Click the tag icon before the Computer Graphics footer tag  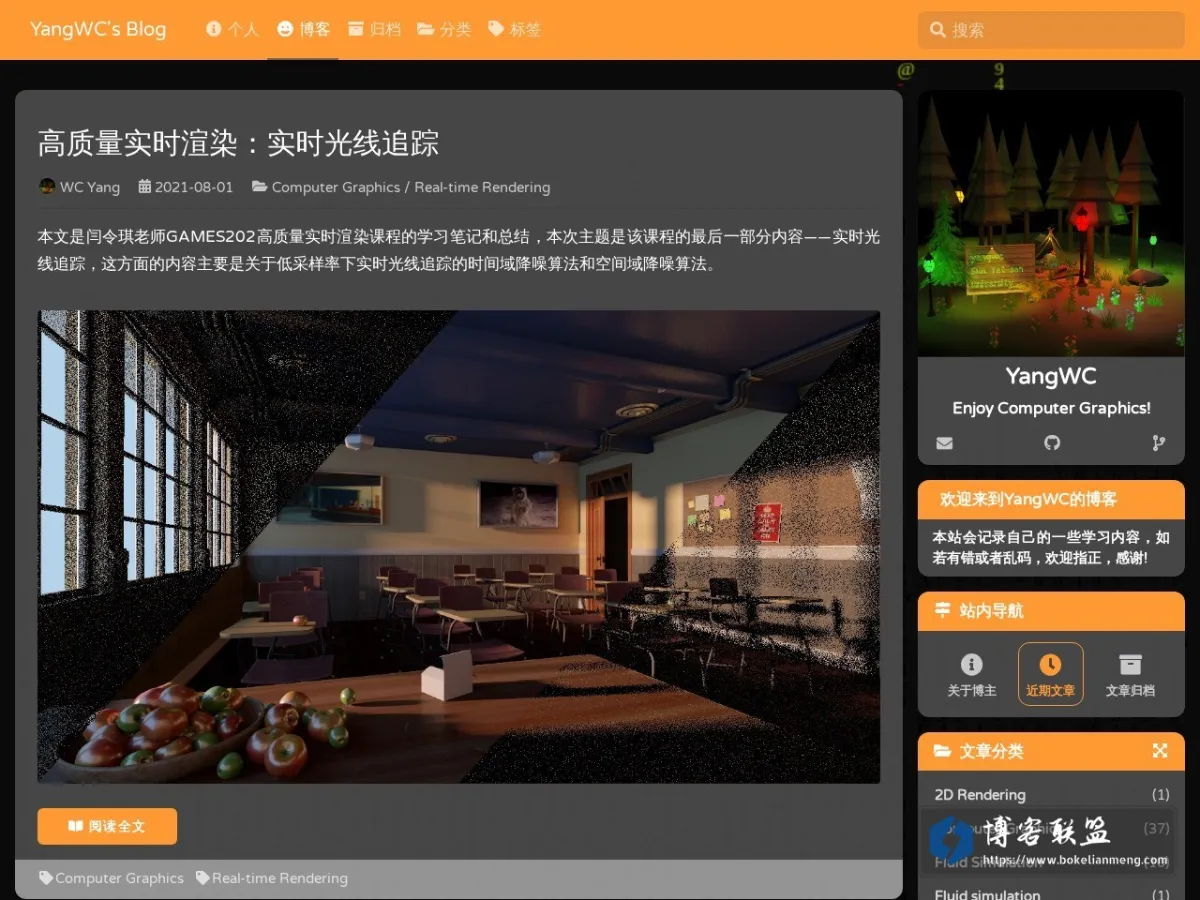(x=46, y=878)
